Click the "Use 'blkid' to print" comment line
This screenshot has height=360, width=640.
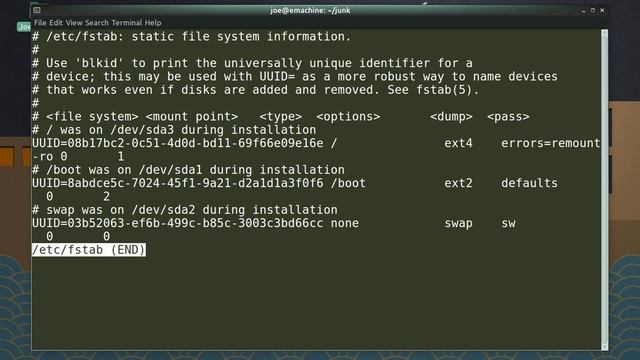(252, 63)
